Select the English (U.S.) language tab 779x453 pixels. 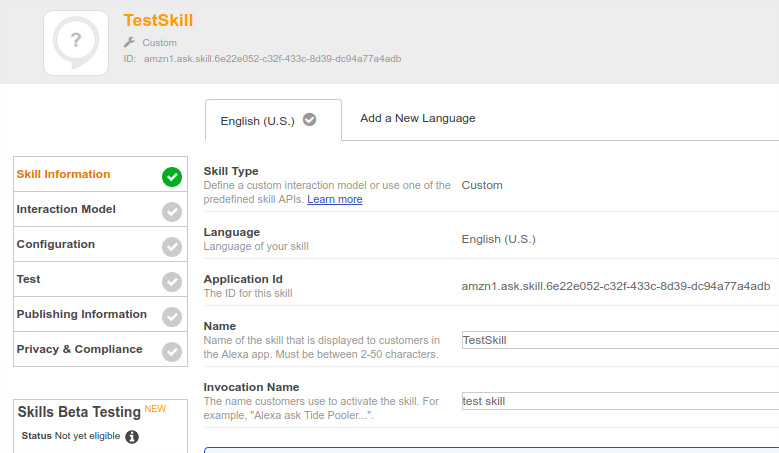tap(258, 121)
